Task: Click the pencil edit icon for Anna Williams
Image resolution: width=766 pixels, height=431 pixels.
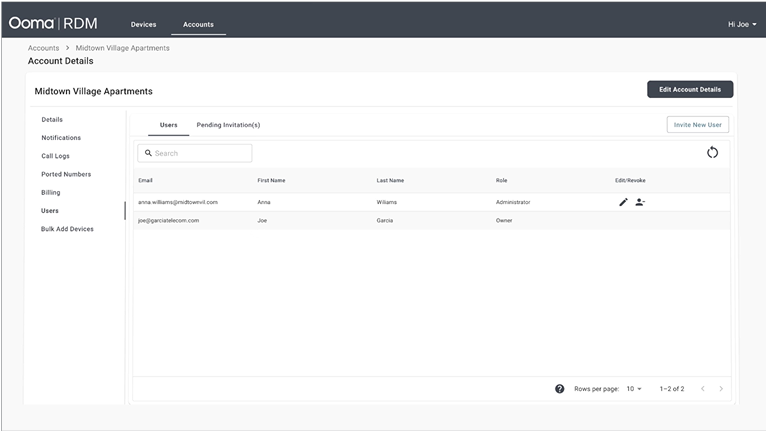Action: point(623,202)
